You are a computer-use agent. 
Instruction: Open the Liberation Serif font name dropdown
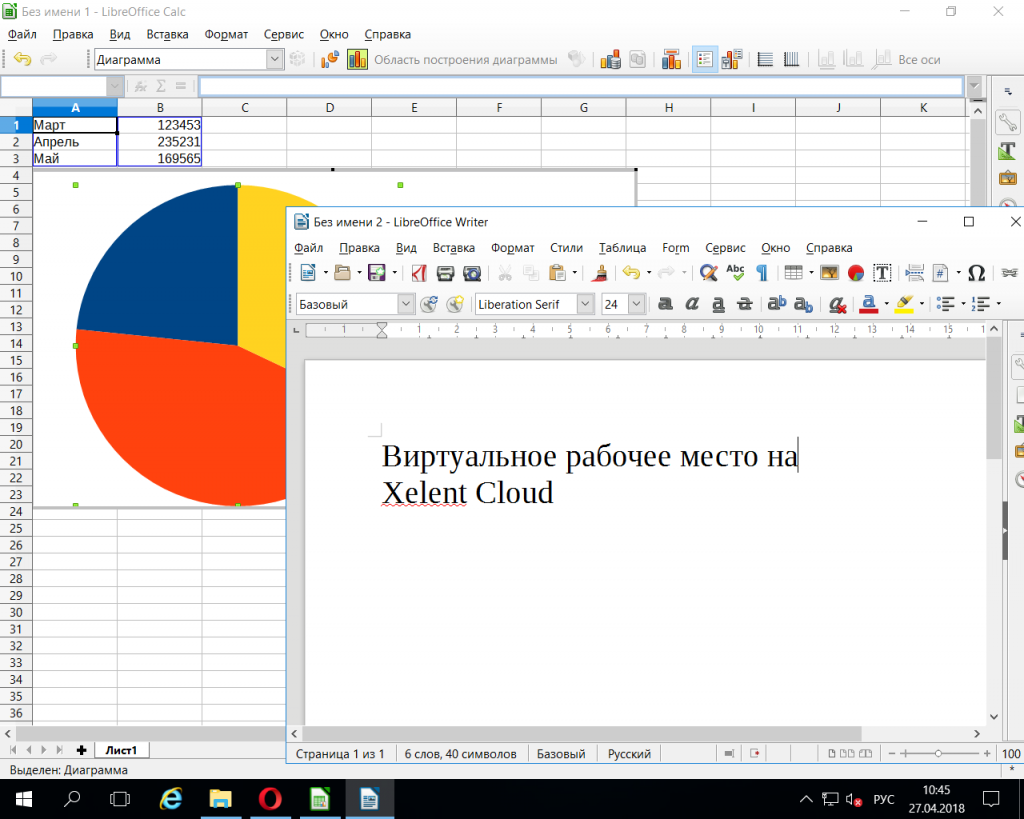point(586,304)
